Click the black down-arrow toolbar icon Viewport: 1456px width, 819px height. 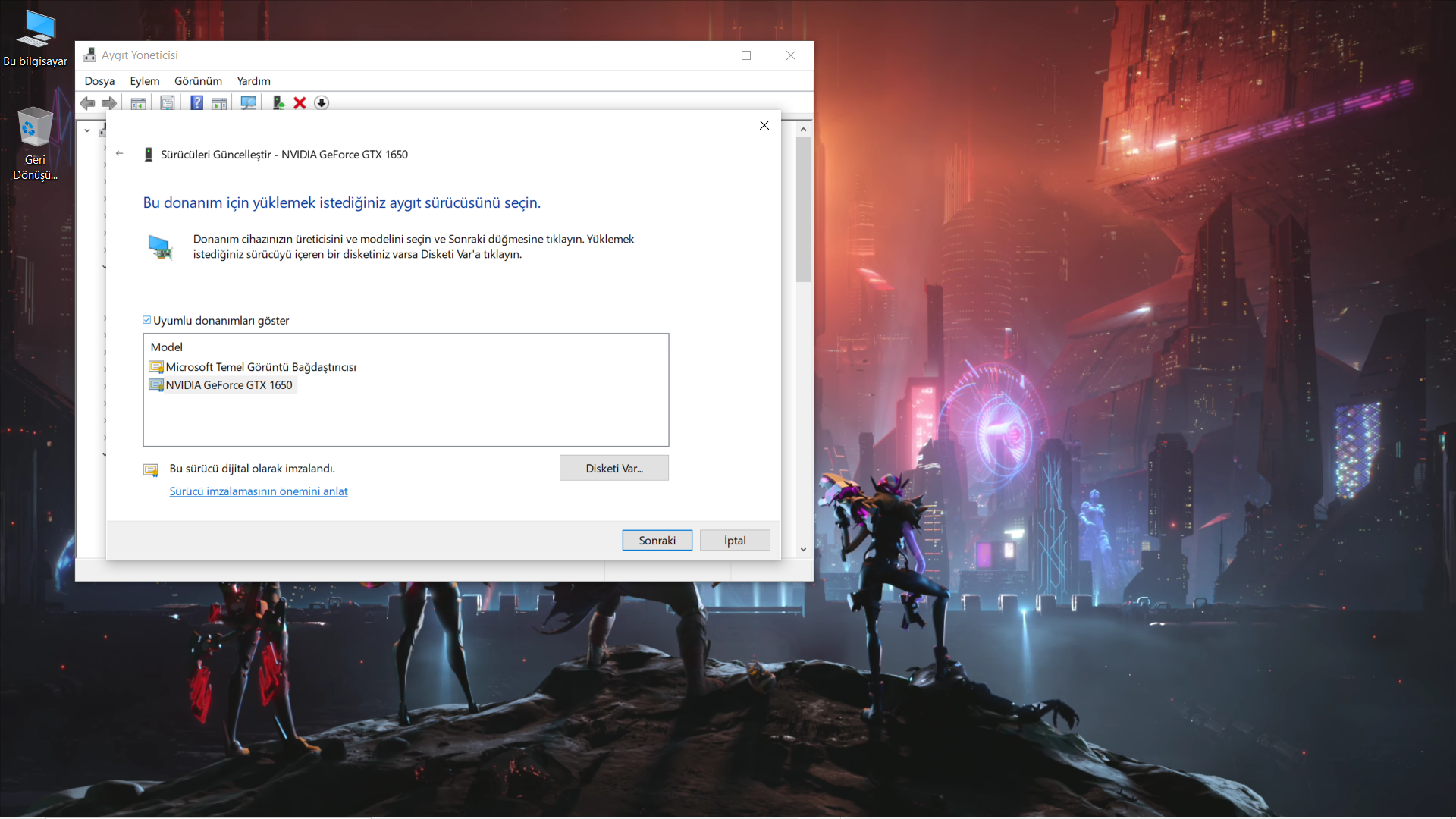(322, 103)
